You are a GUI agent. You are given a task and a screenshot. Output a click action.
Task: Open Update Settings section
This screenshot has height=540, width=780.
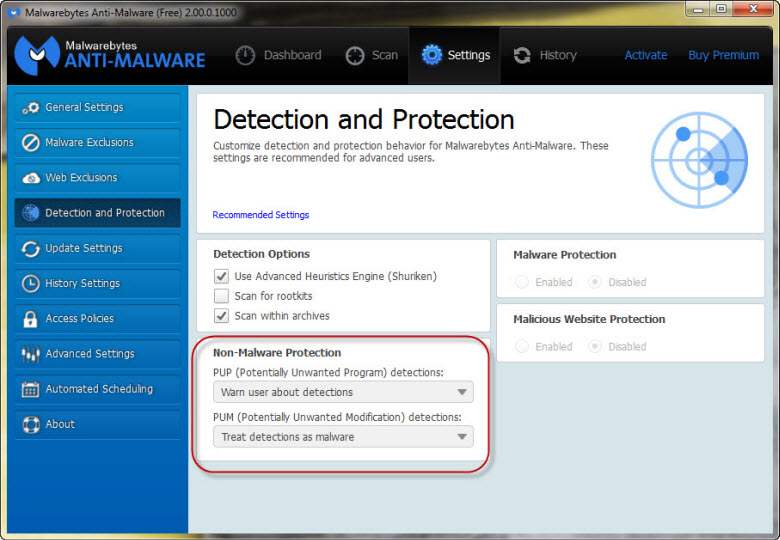pos(98,249)
